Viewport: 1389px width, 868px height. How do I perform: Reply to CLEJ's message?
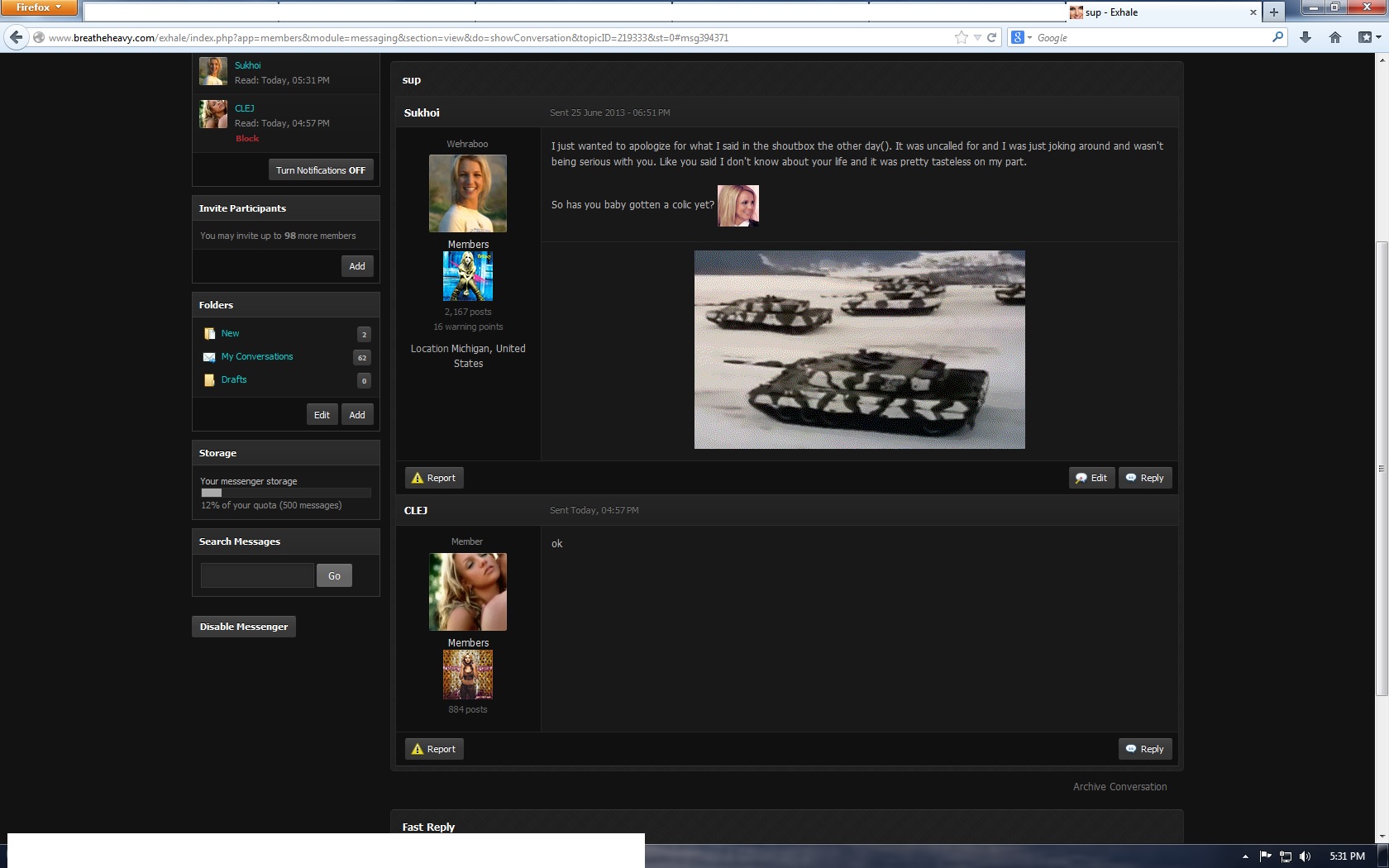(x=1145, y=749)
